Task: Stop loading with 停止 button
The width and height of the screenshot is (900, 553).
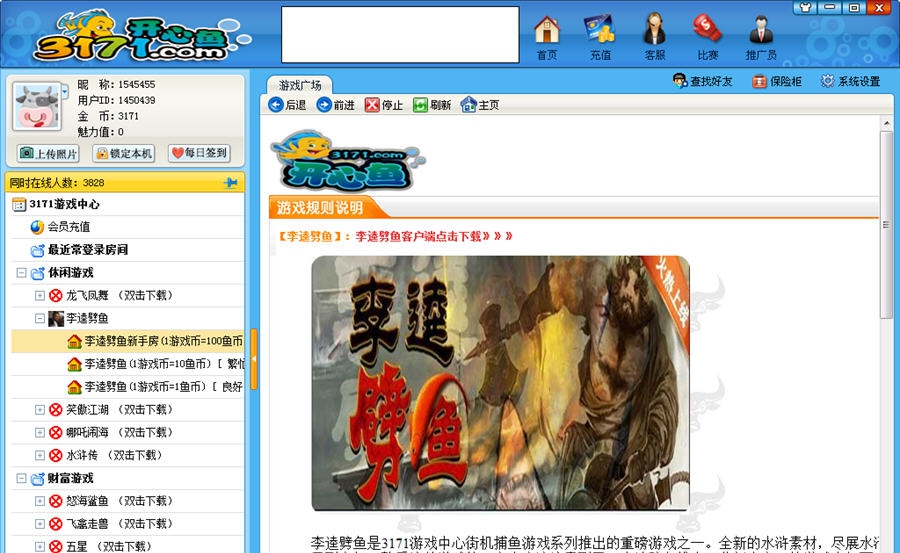Action: click(384, 105)
